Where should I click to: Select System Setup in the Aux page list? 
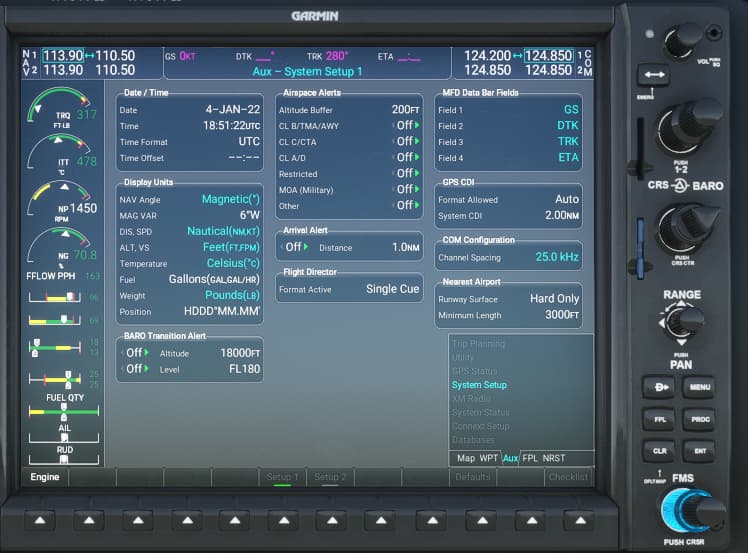[x=479, y=385]
